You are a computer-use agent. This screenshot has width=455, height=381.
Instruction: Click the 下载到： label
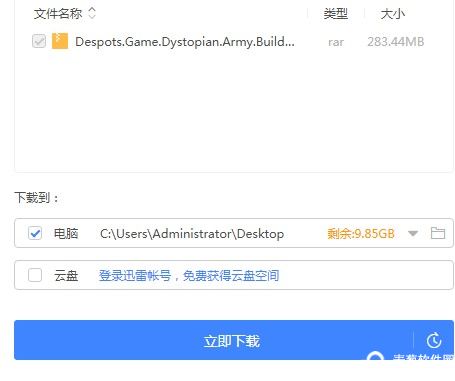(x=37, y=198)
